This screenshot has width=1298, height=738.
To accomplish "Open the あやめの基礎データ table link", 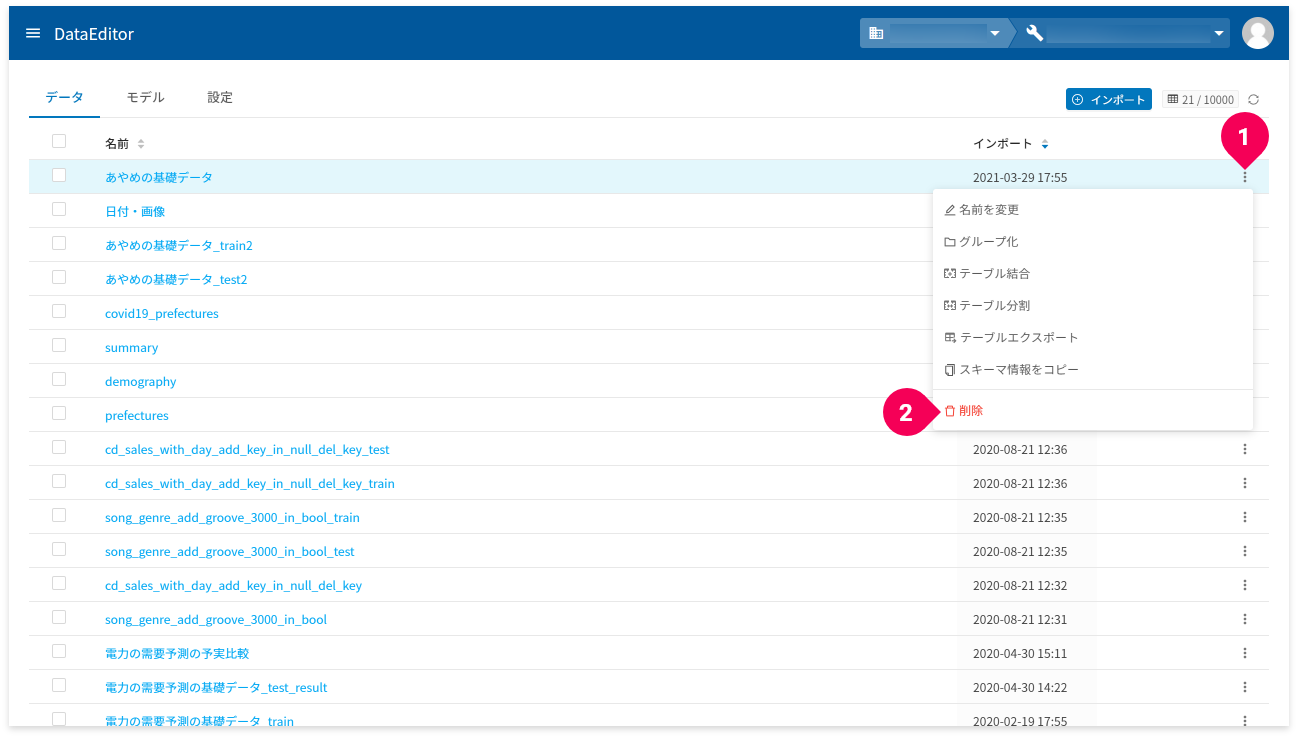I will pos(159,177).
